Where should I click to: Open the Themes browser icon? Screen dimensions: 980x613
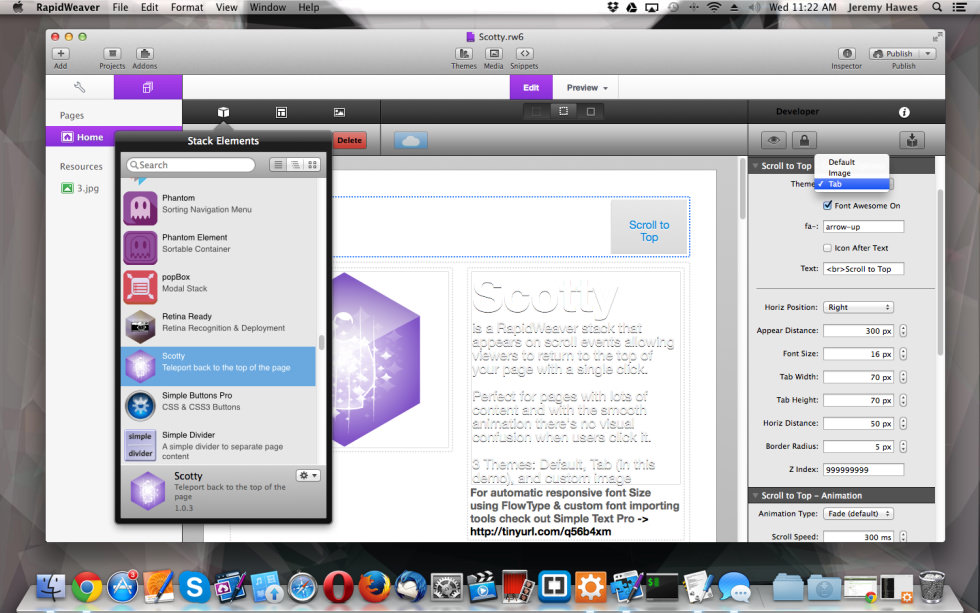coord(464,54)
